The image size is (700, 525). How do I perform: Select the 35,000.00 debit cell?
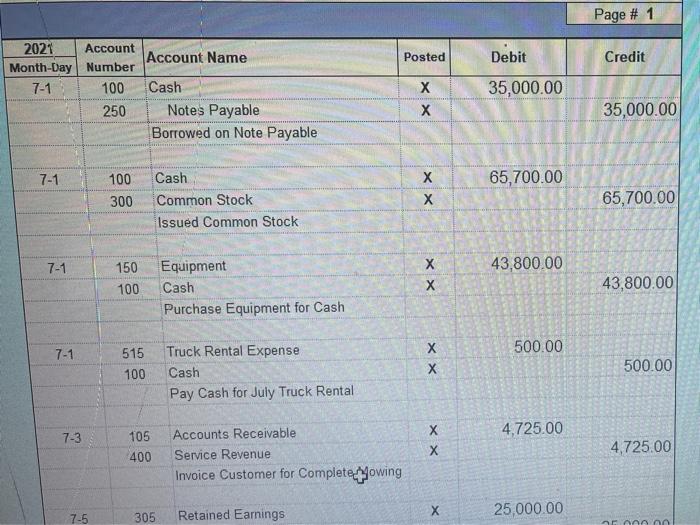508,88
